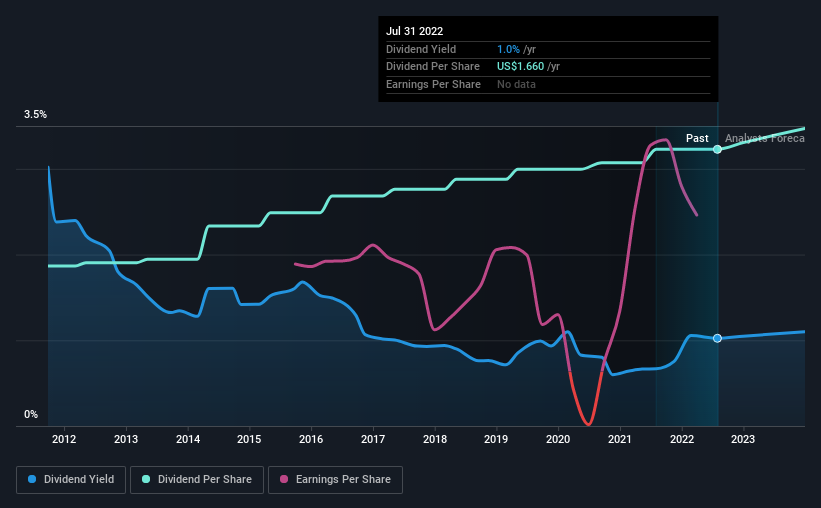
Task: Click the pink Earnings Per Share legend dot
Action: (284, 479)
